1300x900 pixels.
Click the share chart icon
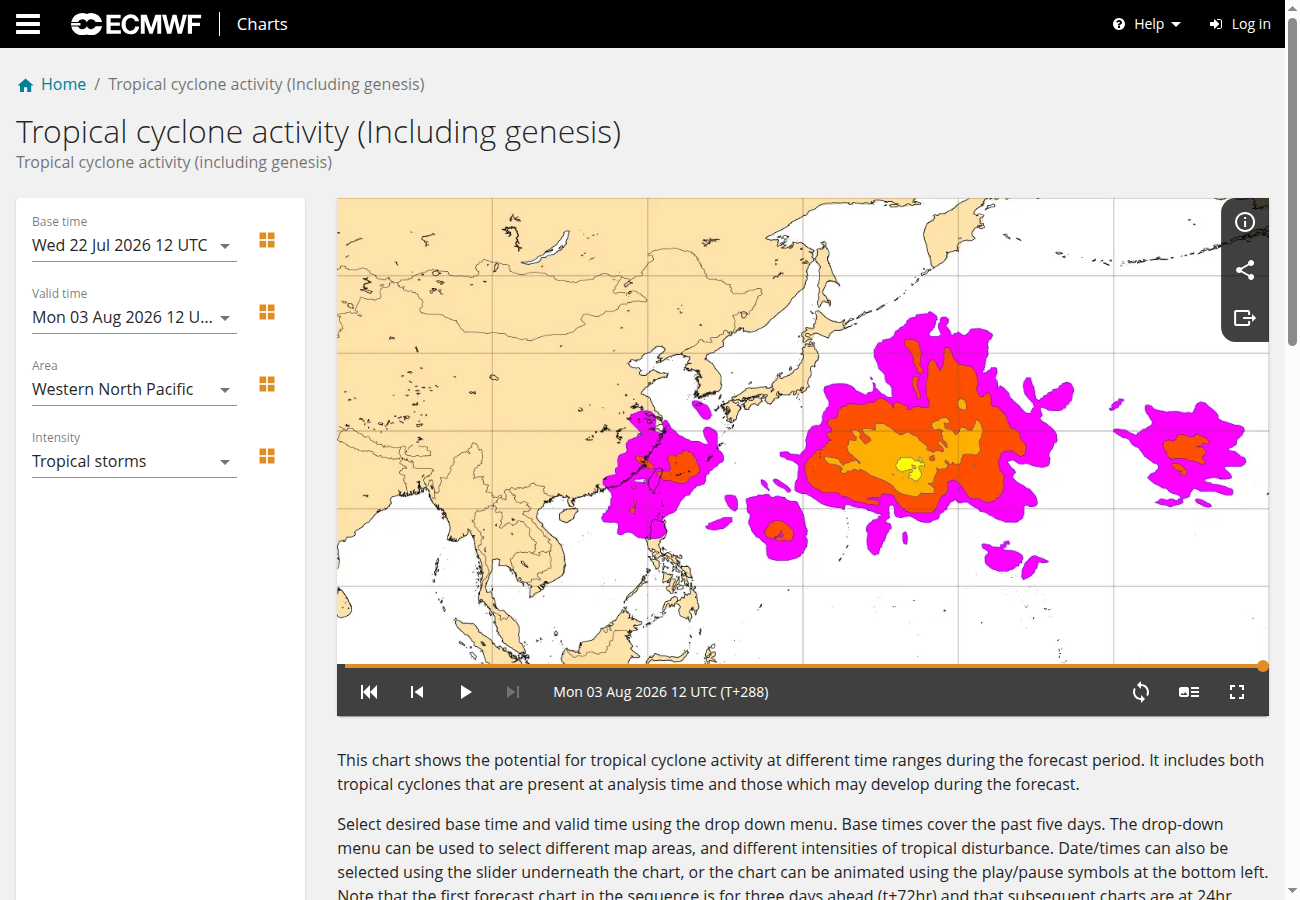click(1245, 270)
